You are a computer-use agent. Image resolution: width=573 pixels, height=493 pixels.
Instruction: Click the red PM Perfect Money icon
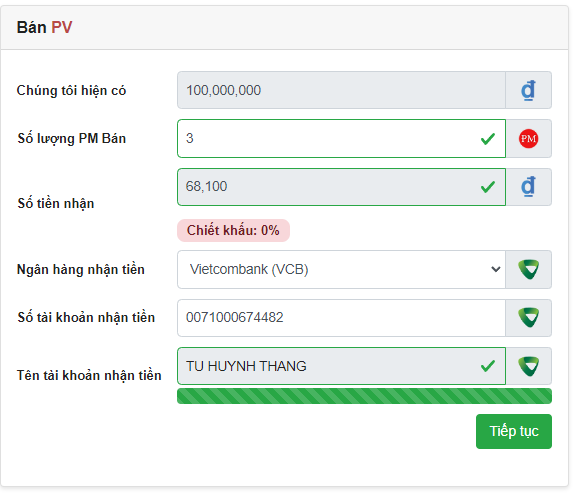528,139
